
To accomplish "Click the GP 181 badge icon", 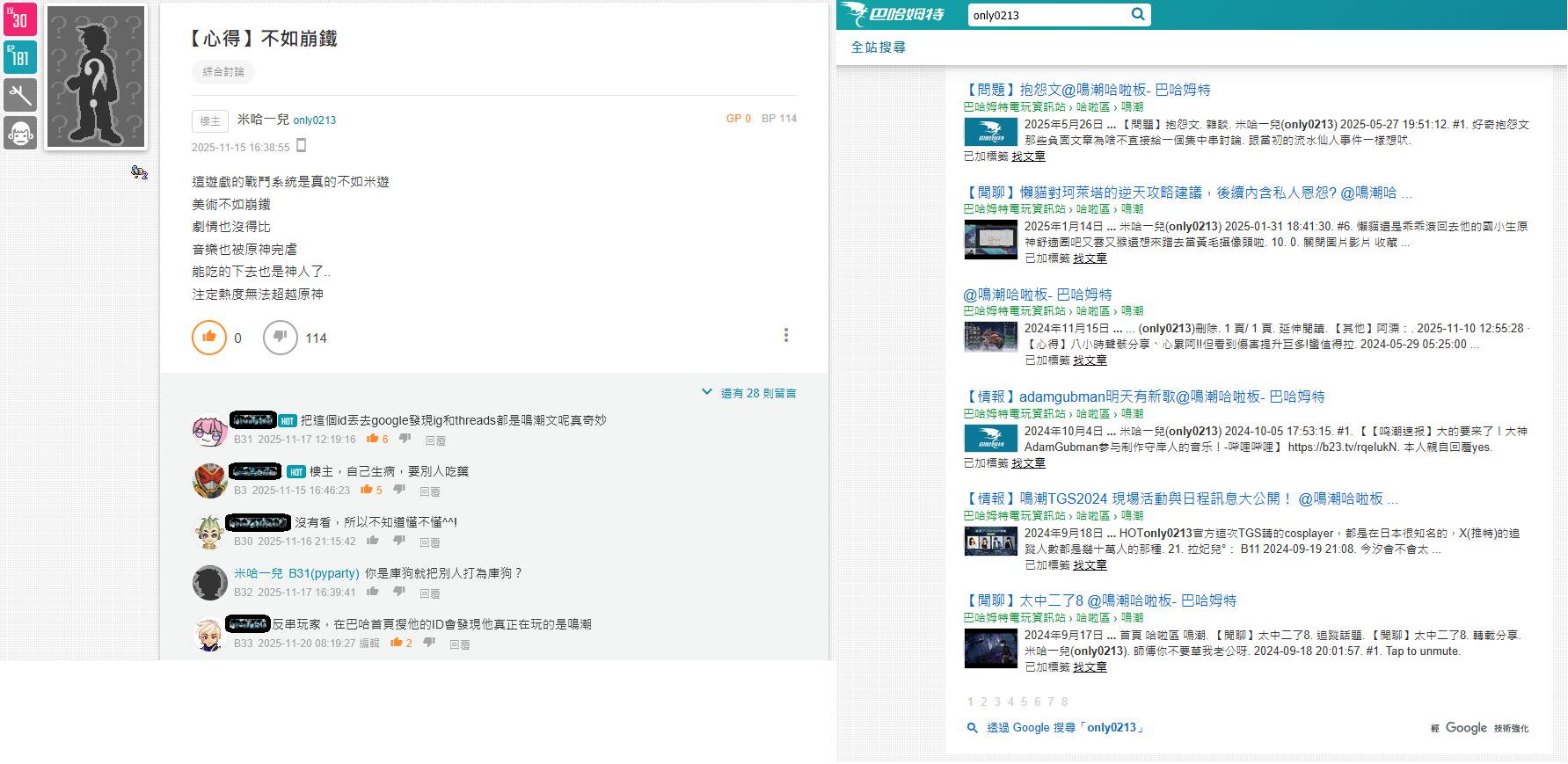I will tap(20, 57).
